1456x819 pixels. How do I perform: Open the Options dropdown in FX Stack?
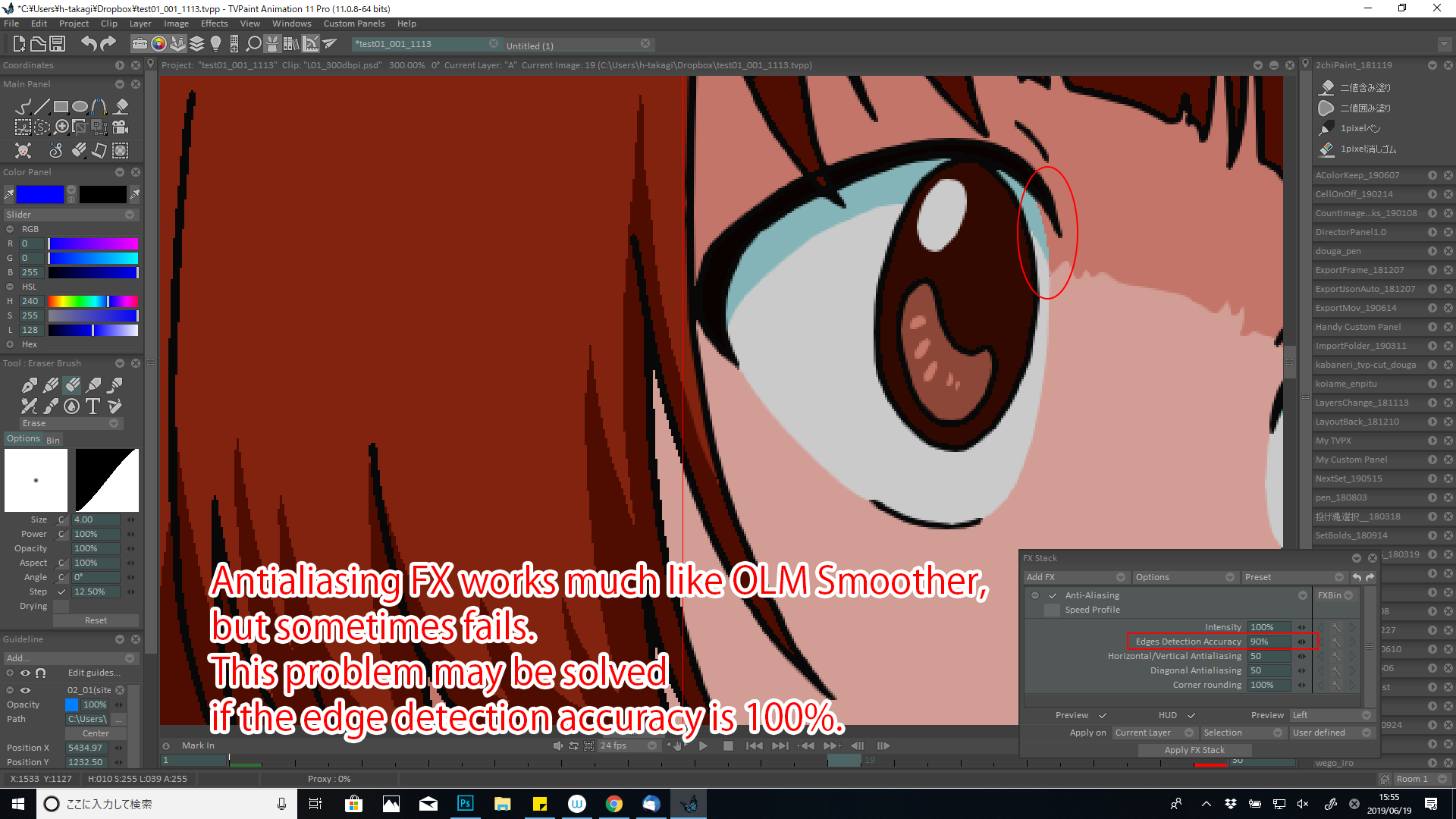coord(1185,577)
